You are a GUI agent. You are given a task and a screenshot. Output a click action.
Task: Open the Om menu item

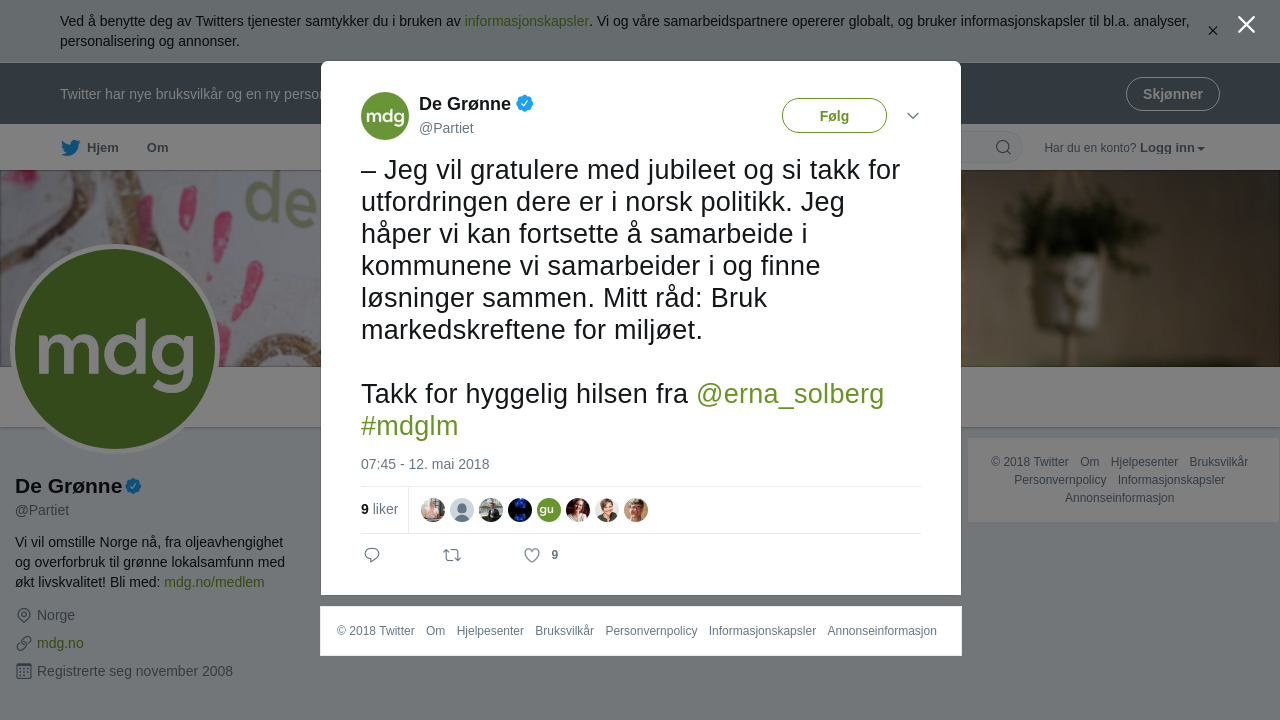click(x=157, y=148)
